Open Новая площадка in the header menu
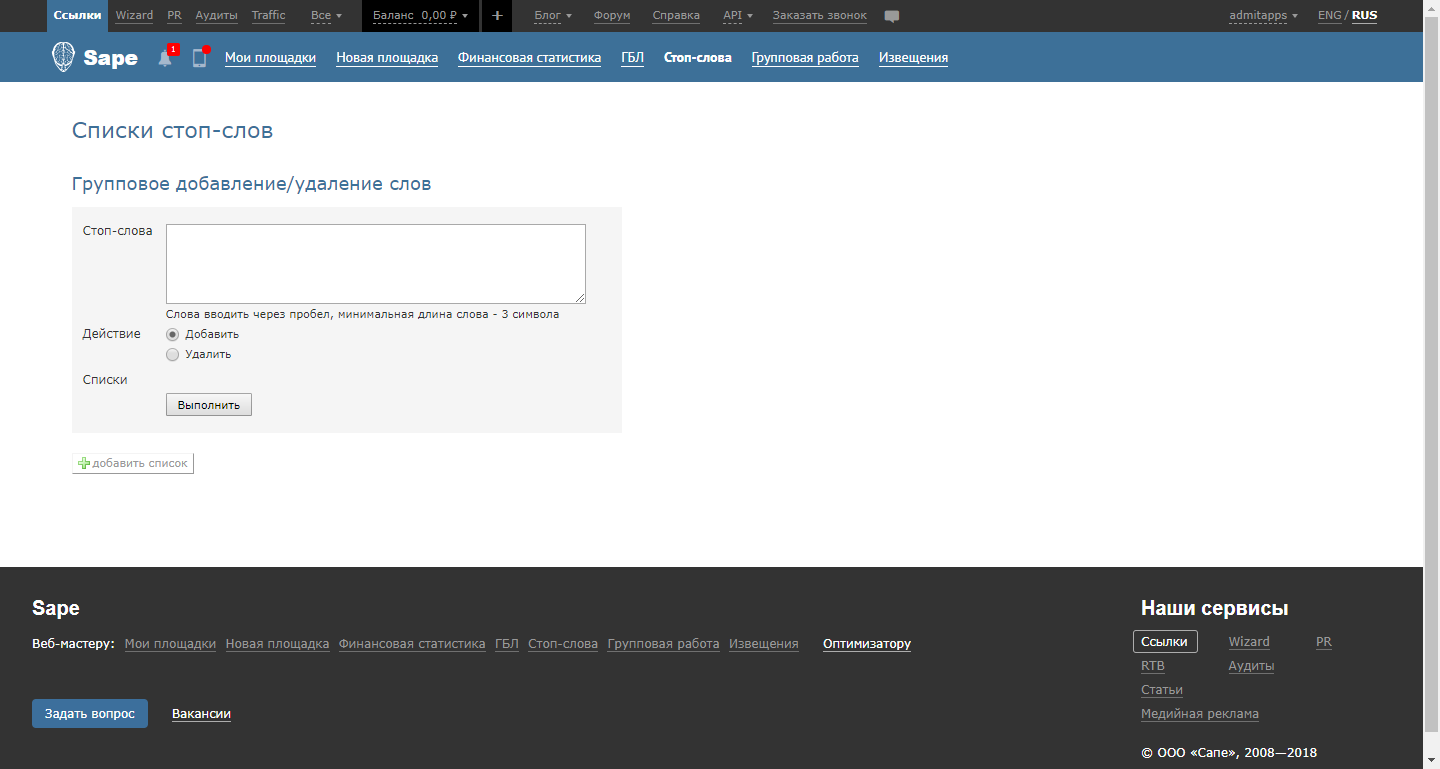The width and height of the screenshot is (1440, 769). point(387,58)
